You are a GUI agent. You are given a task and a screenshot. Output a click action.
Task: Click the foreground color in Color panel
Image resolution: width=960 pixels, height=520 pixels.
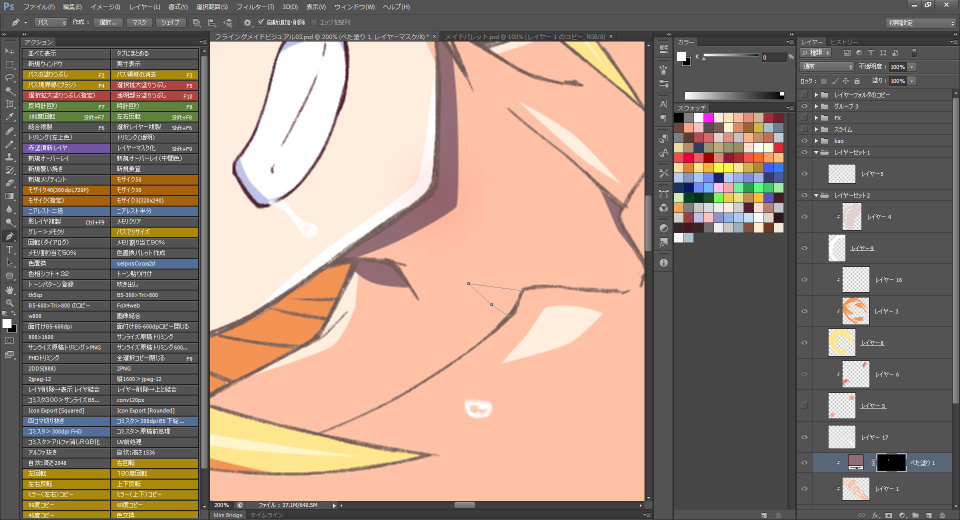[x=681, y=56]
